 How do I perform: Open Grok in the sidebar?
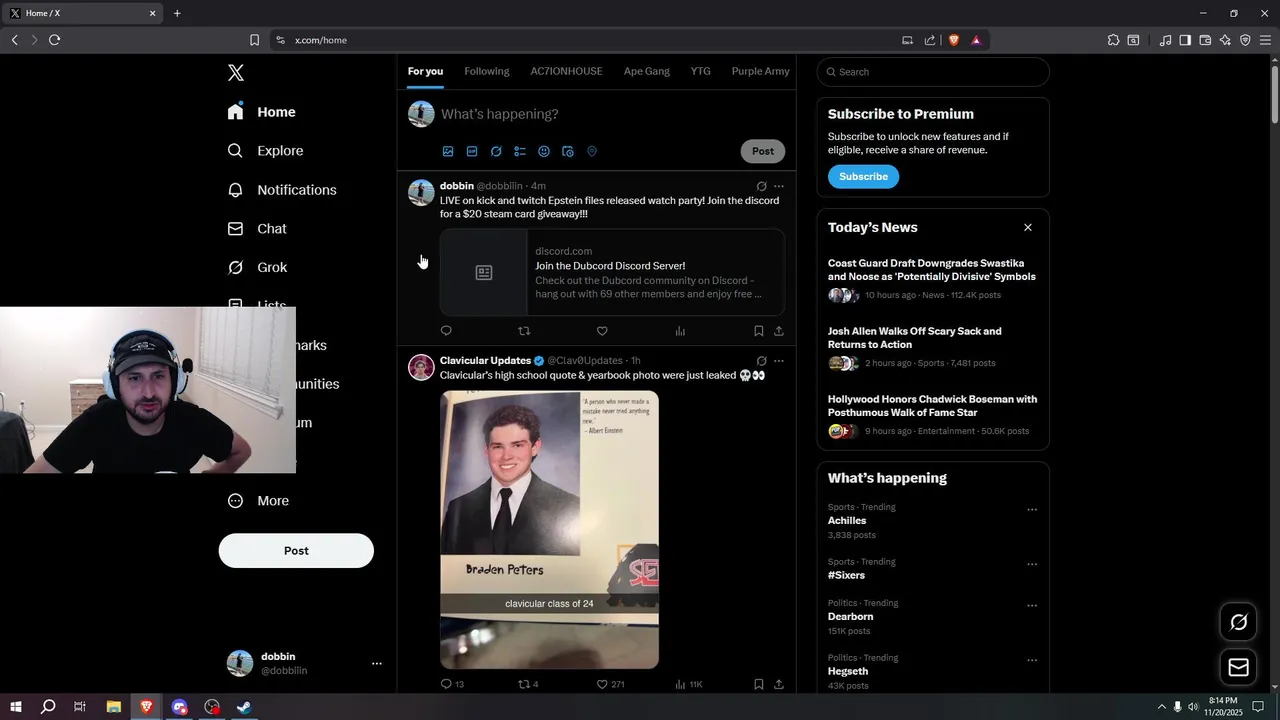258,268
